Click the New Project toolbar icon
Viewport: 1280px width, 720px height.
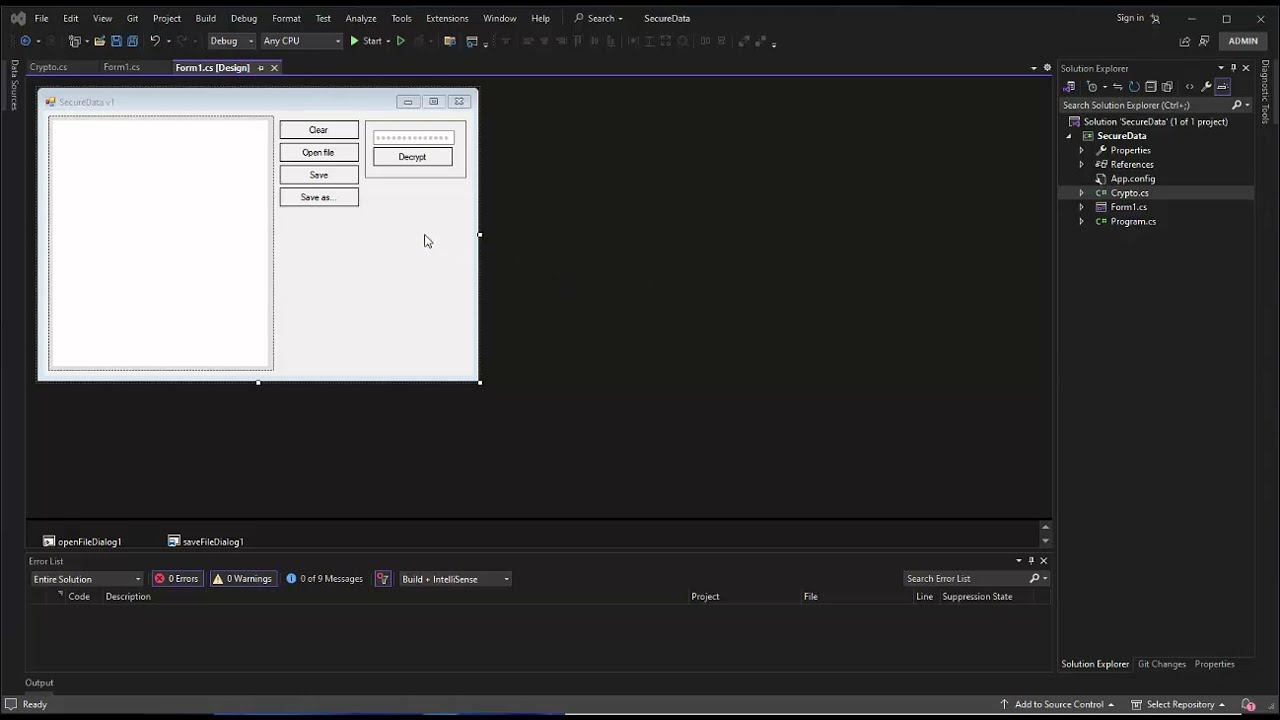pos(74,41)
